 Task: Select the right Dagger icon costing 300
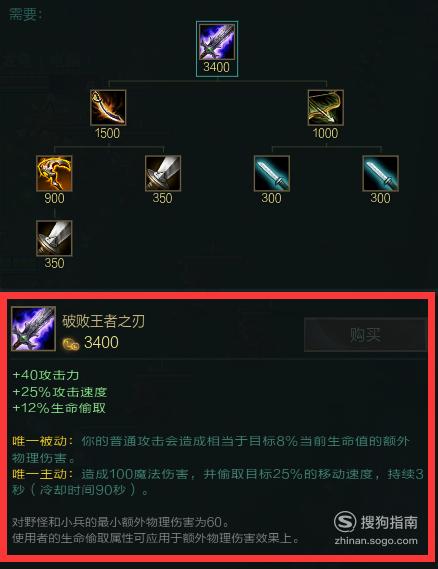tap(380, 173)
